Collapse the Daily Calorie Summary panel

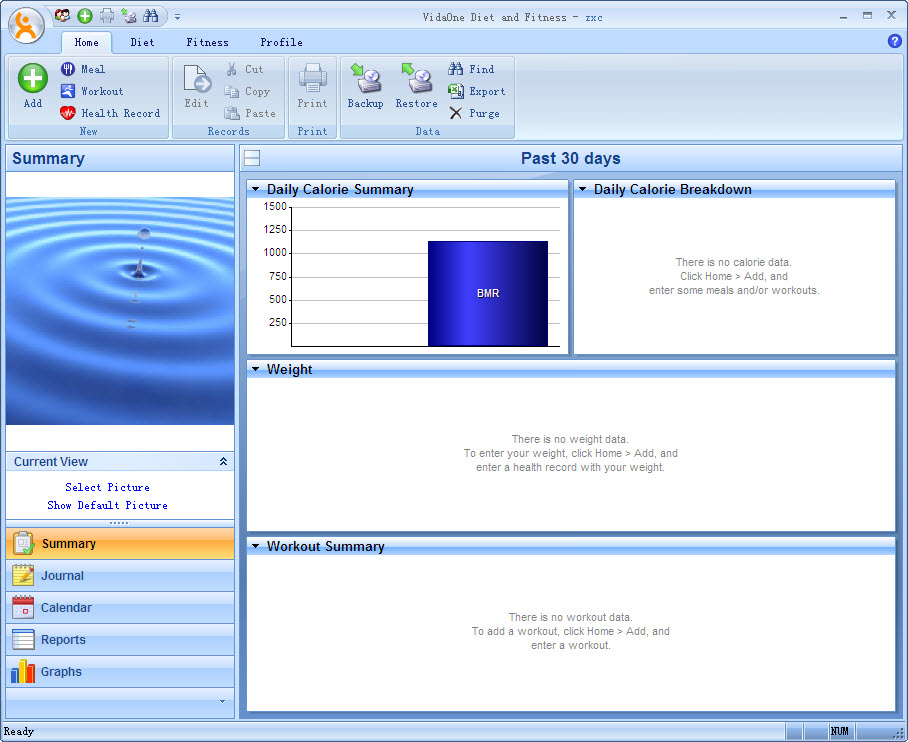[x=256, y=189]
